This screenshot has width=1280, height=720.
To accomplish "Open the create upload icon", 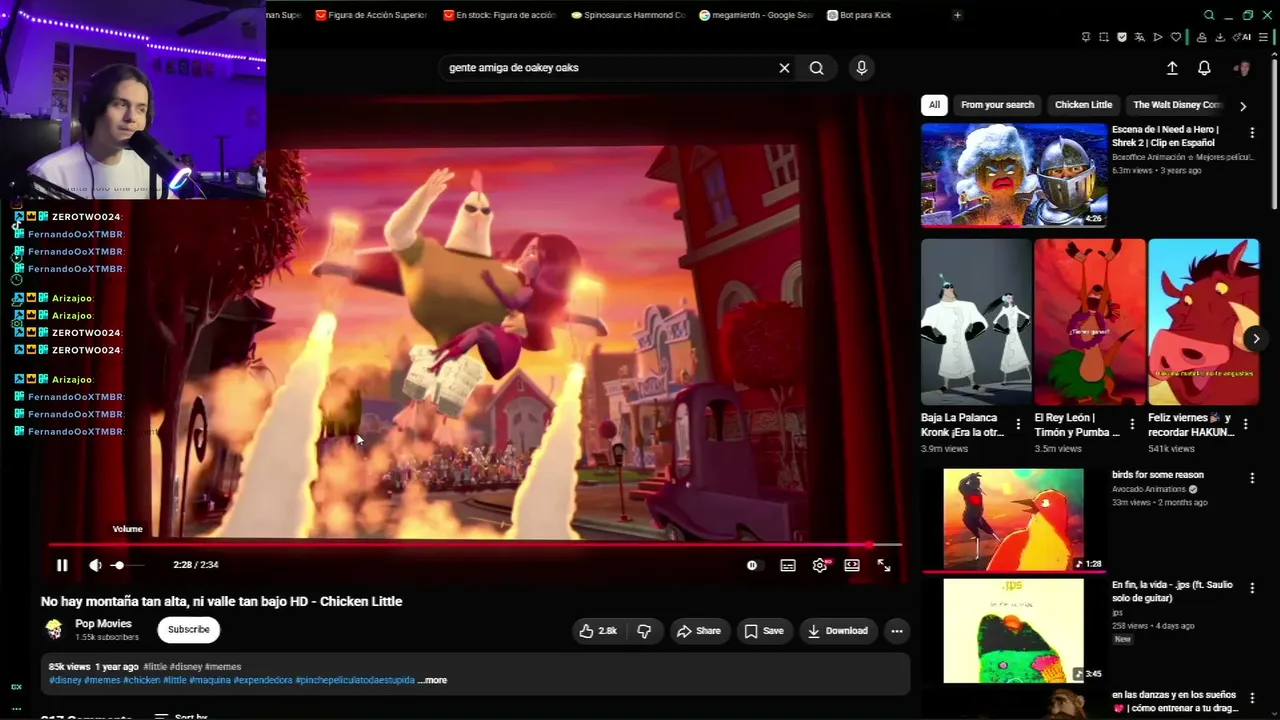I will click(1172, 68).
